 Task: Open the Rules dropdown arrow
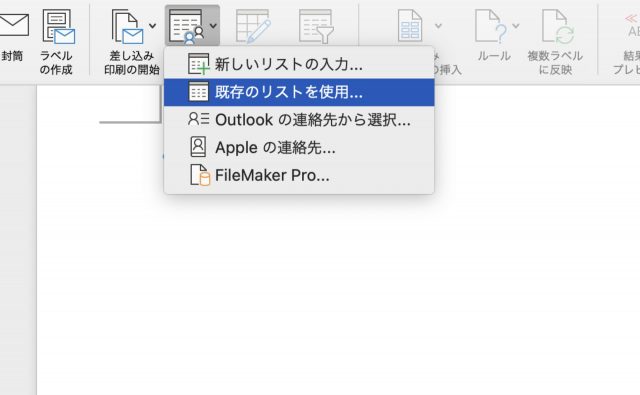coord(516,26)
